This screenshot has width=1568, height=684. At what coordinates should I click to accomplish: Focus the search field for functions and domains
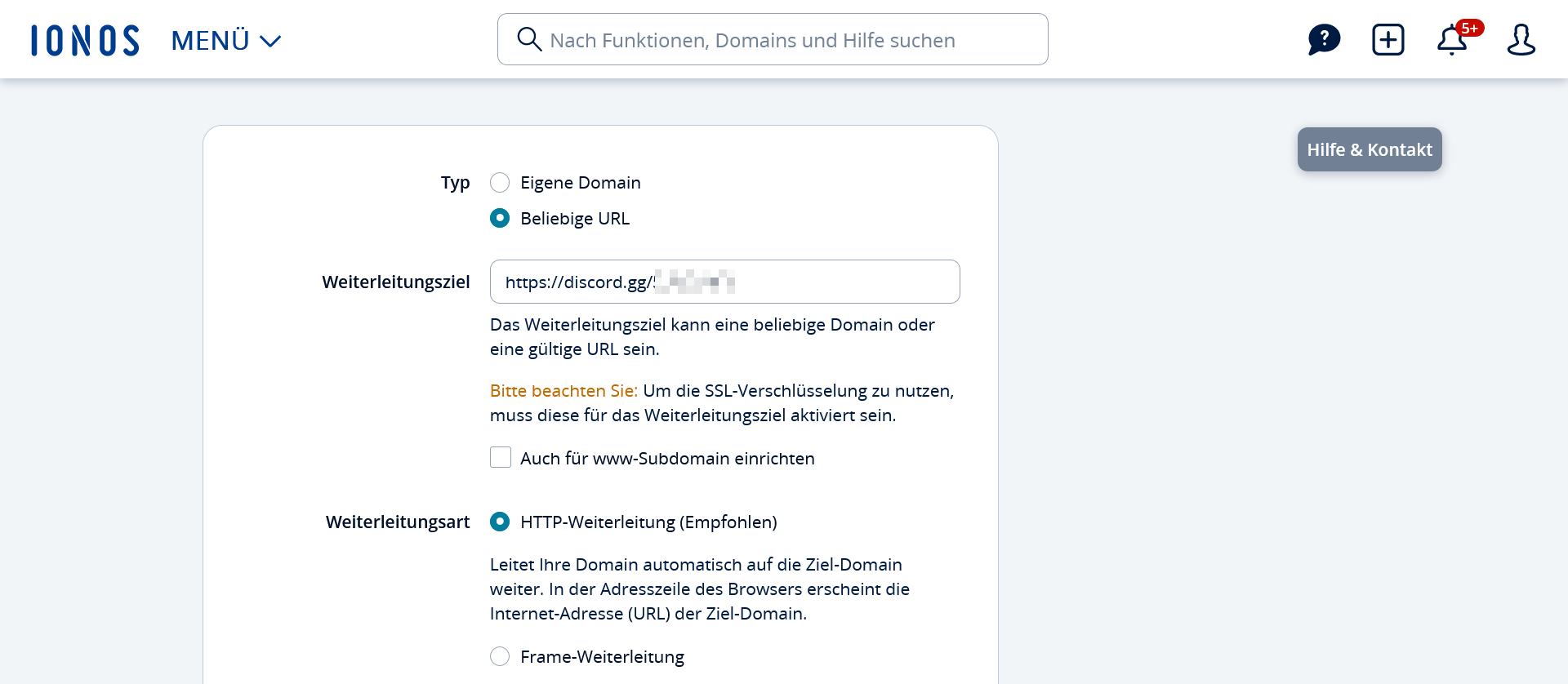[x=773, y=39]
